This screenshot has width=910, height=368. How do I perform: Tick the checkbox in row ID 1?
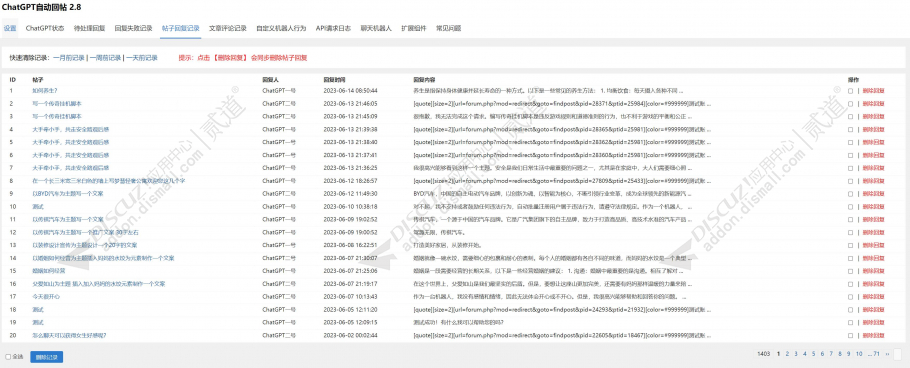850,91
